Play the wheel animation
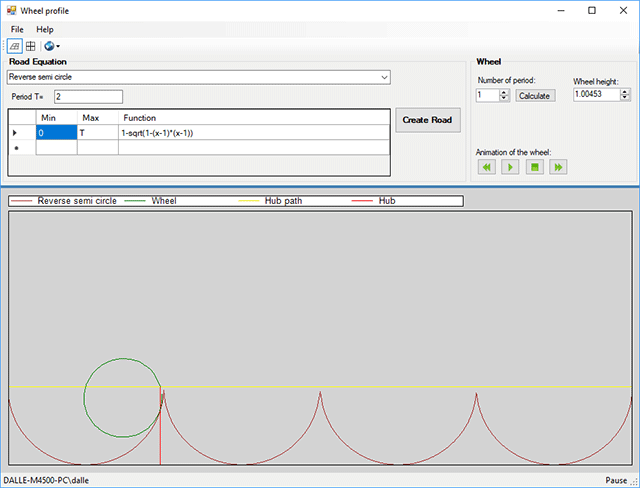The height and width of the screenshot is (488, 640). 510,167
